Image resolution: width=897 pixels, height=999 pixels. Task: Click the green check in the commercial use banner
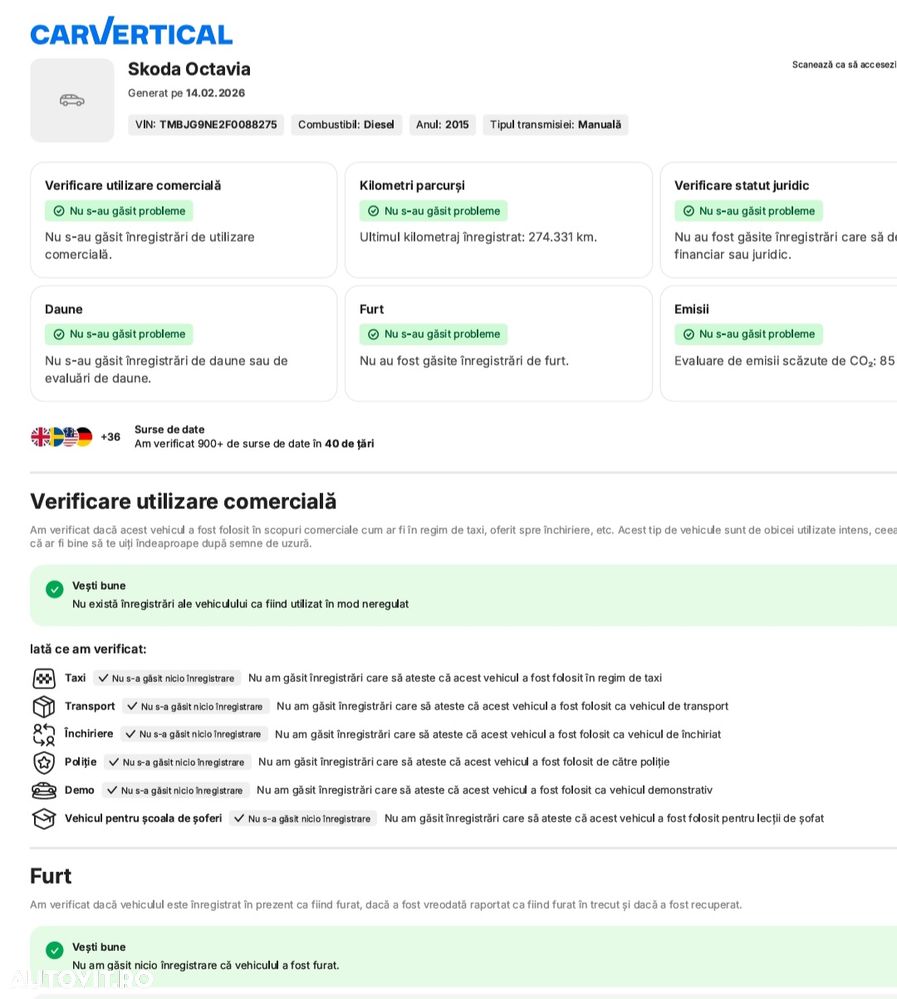[x=55, y=589]
